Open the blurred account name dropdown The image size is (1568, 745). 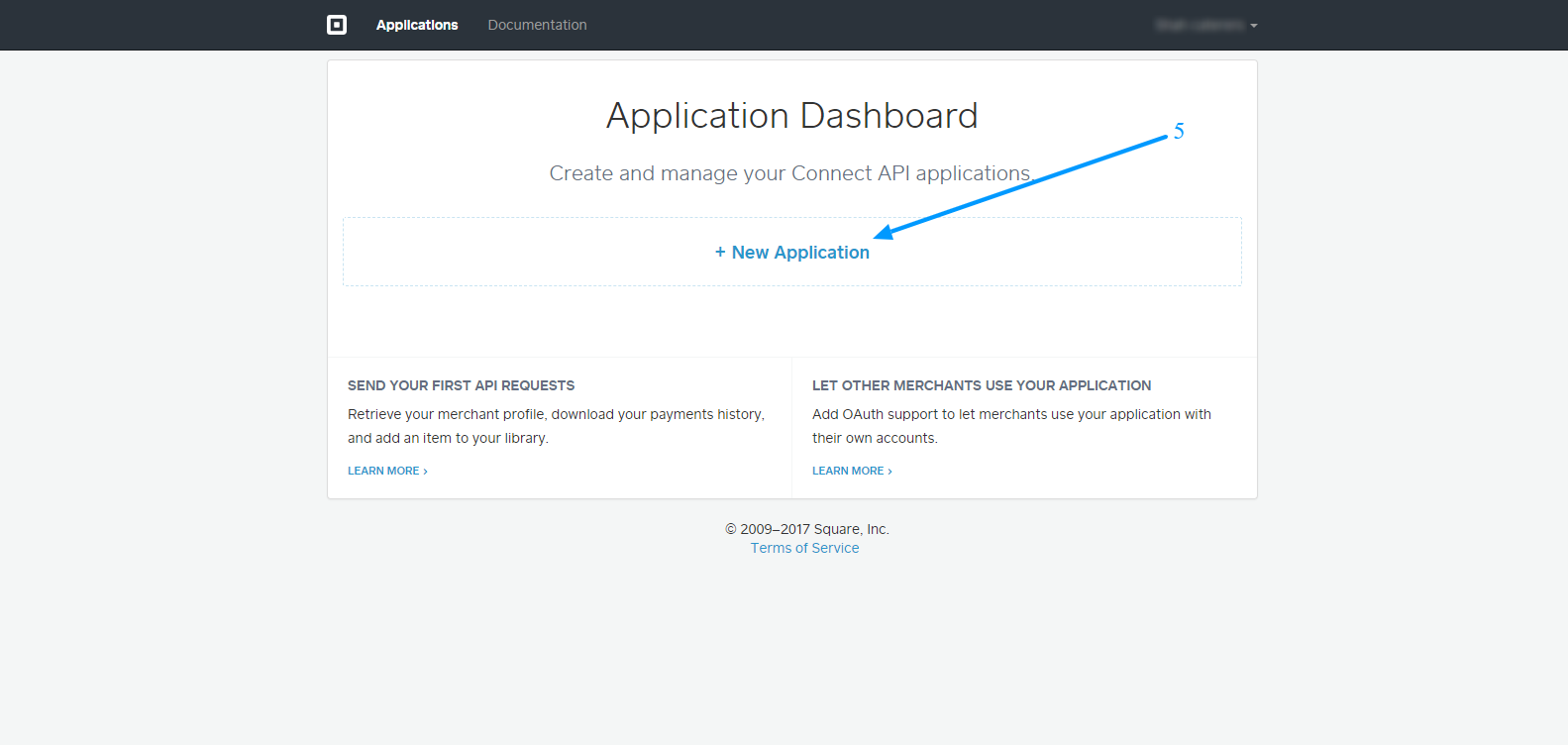pos(1200,25)
